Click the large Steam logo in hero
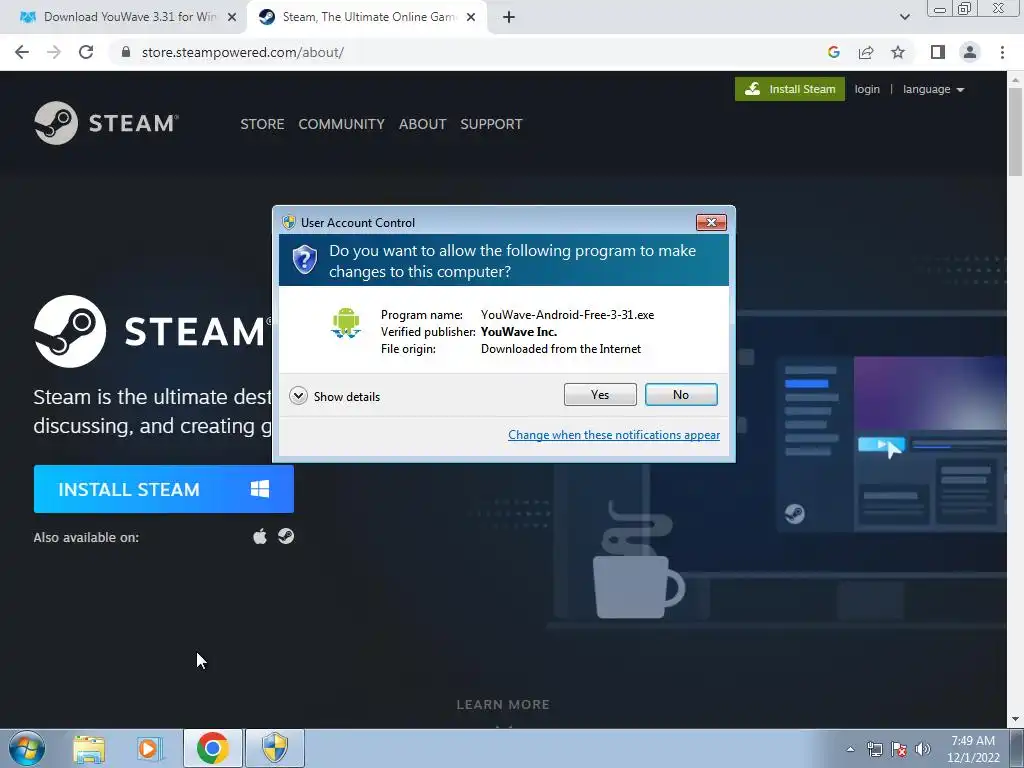This screenshot has width=1024, height=768. [152, 331]
